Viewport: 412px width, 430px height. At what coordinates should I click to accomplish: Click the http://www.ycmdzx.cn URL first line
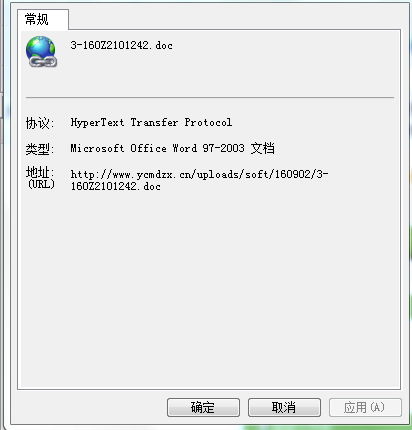click(199, 174)
